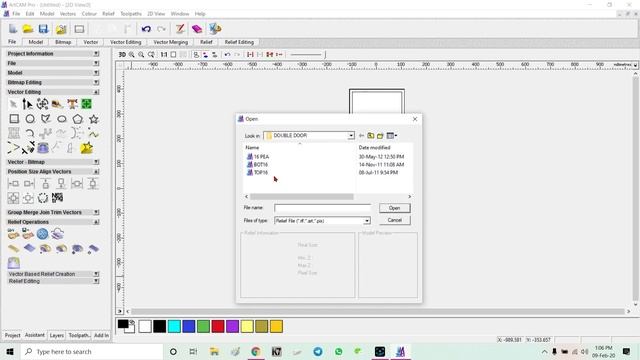Open the Vectors menu

click(68, 13)
